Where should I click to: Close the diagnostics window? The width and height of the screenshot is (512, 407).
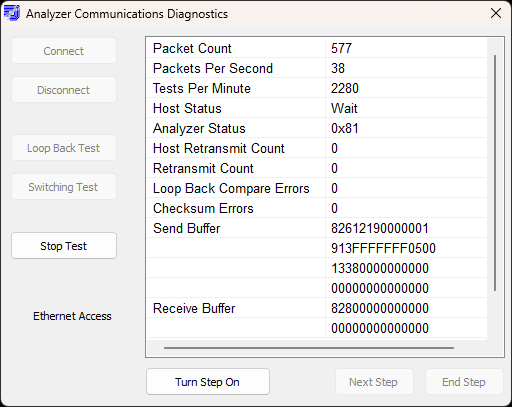point(496,13)
